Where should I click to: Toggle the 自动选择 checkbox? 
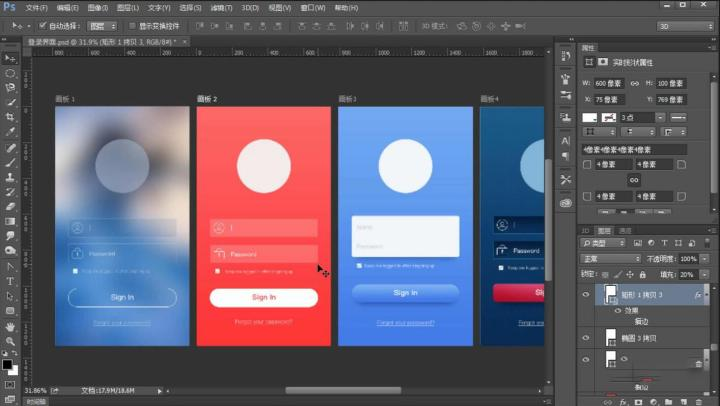43,25
